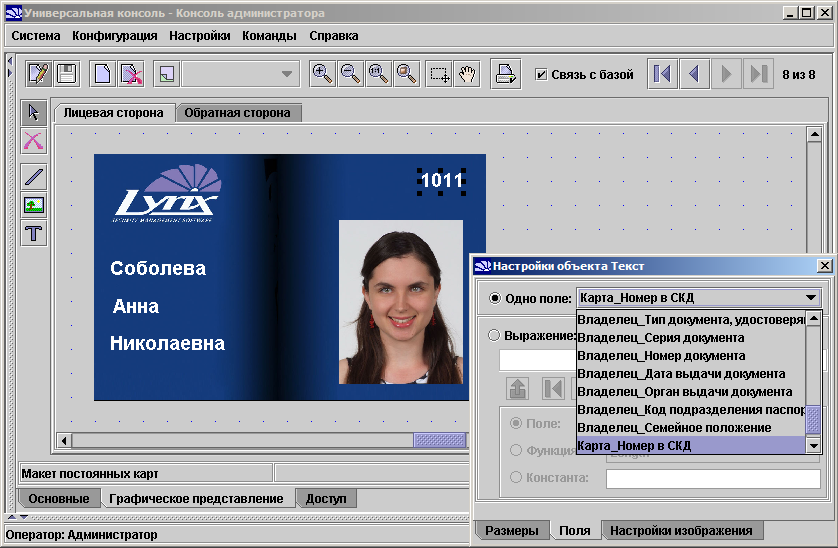Choose Владелец_Номер документа from list
This screenshot has height=548, width=838.
pyautogui.click(x=690, y=356)
